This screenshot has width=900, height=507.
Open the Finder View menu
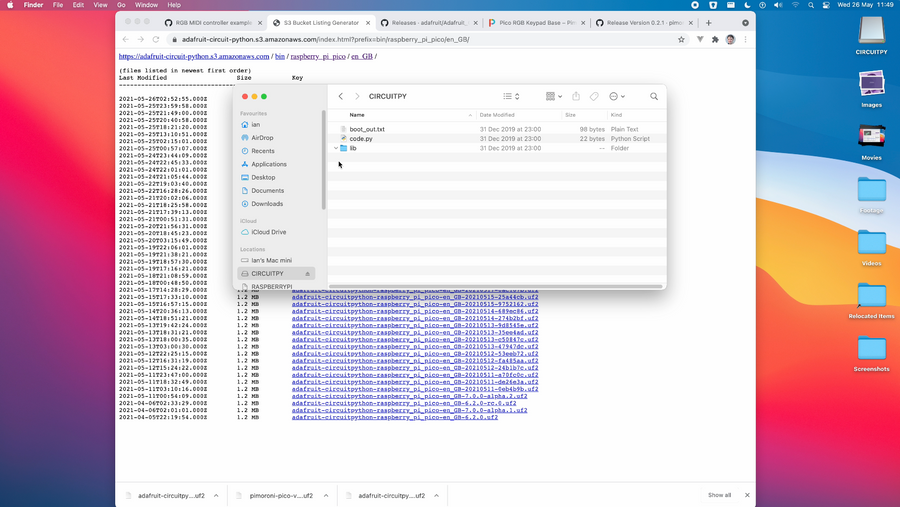(100, 5)
